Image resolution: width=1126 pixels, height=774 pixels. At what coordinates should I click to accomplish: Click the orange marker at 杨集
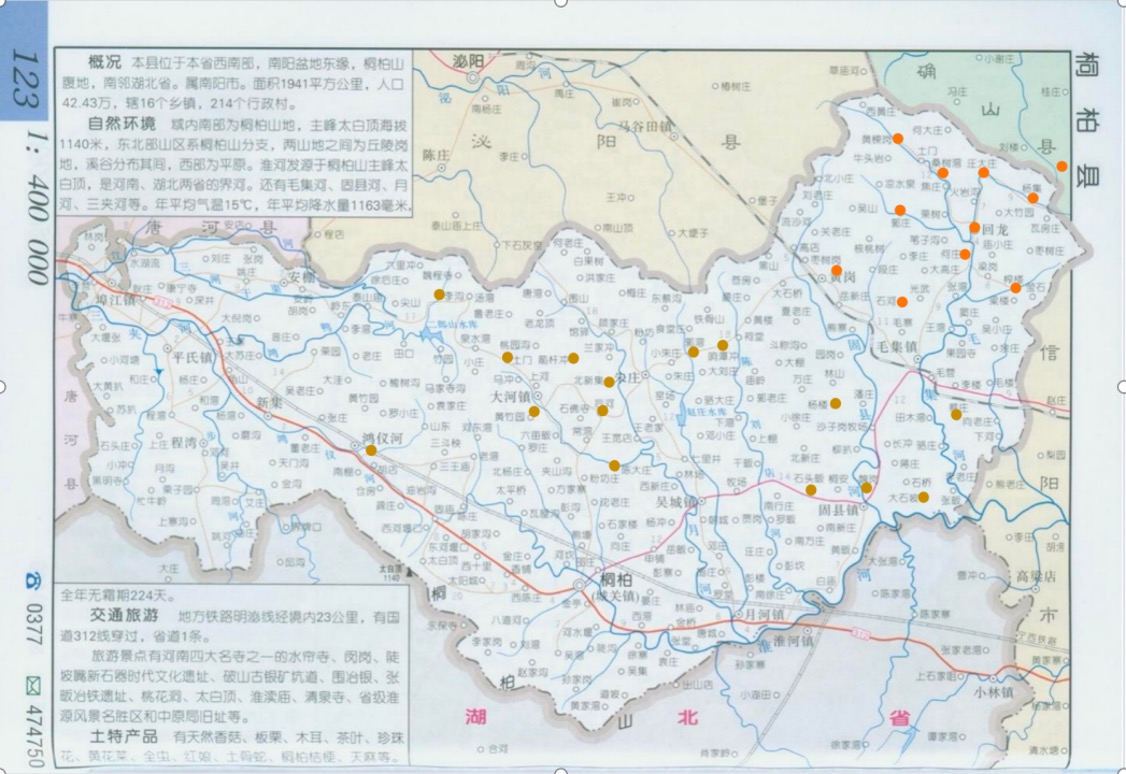(x=1033, y=198)
